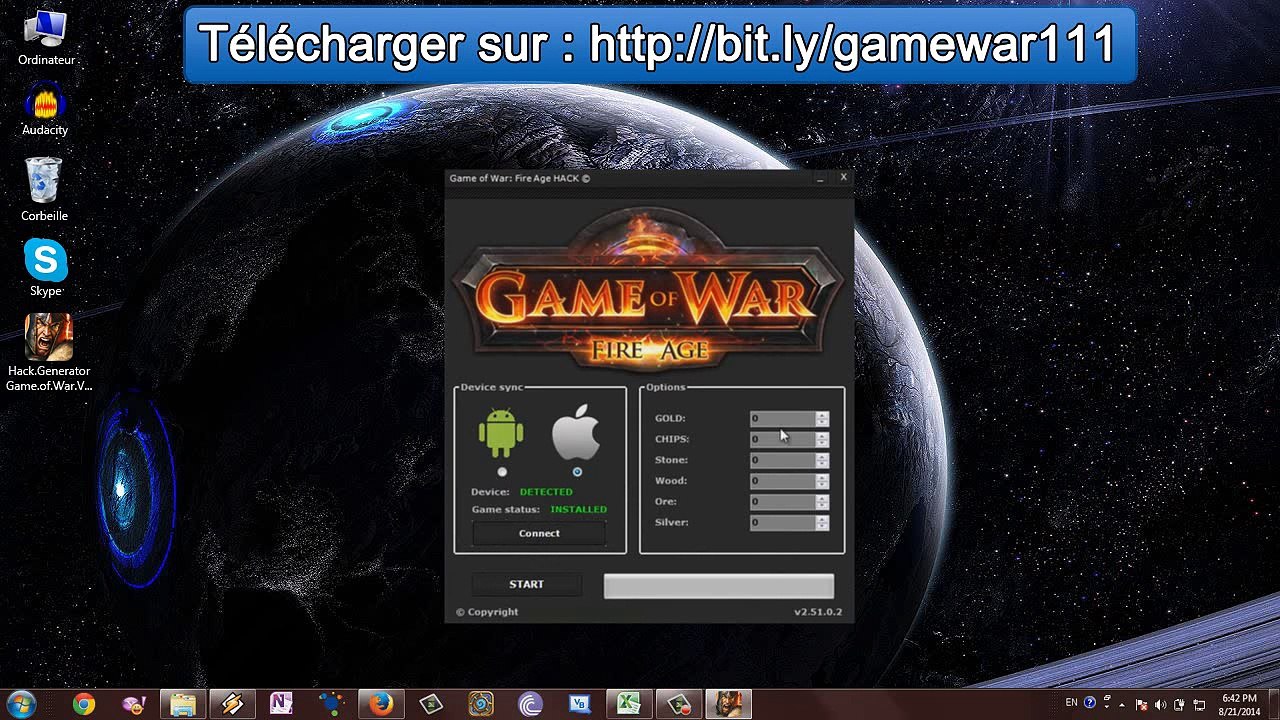Viewport: 1280px width, 720px height.
Task: Open the screen recorder taskbar icon
Action: pos(679,704)
